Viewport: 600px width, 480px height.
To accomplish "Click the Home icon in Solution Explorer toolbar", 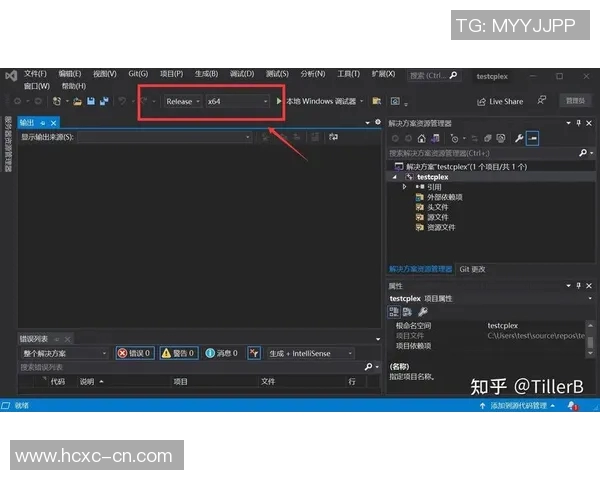I will tap(421, 138).
